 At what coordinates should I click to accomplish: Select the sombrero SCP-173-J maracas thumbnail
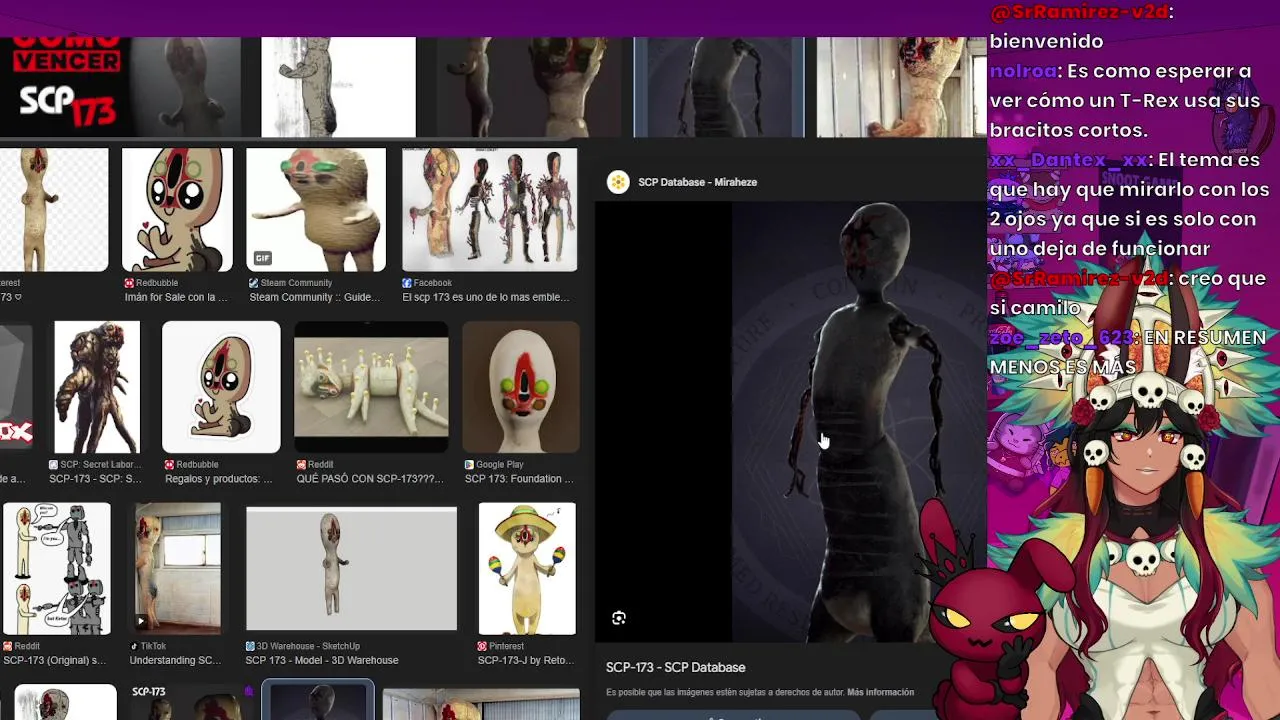pos(527,568)
